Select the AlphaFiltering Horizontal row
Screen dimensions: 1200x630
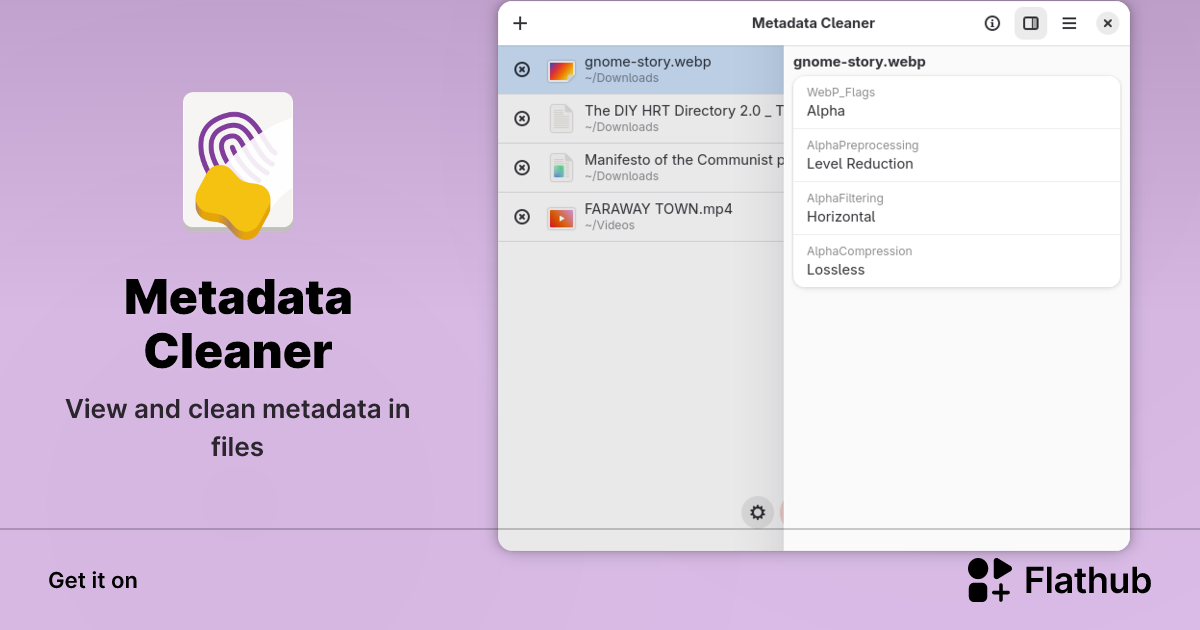tap(956, 208)
